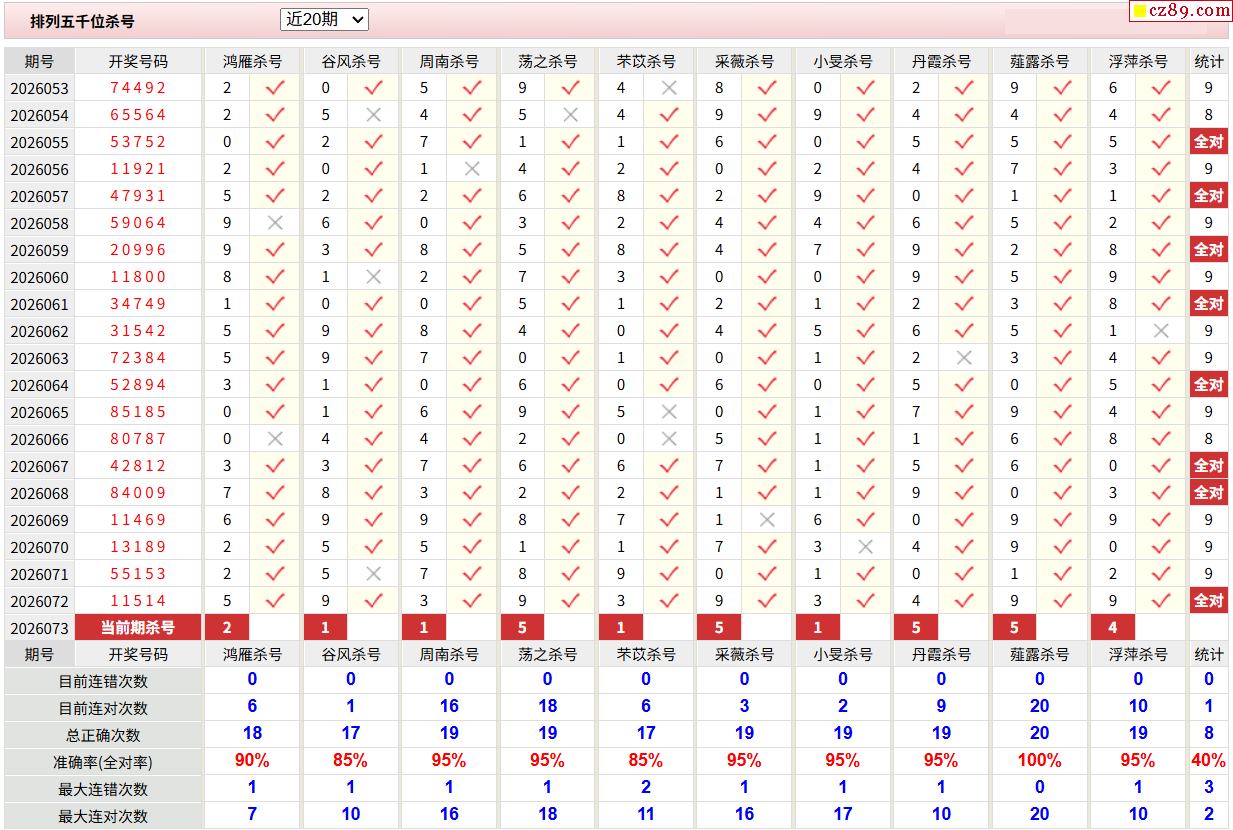Click the 全对 badge in row 2026055
The image size is (1233, 830).
tap(1208, 142)
